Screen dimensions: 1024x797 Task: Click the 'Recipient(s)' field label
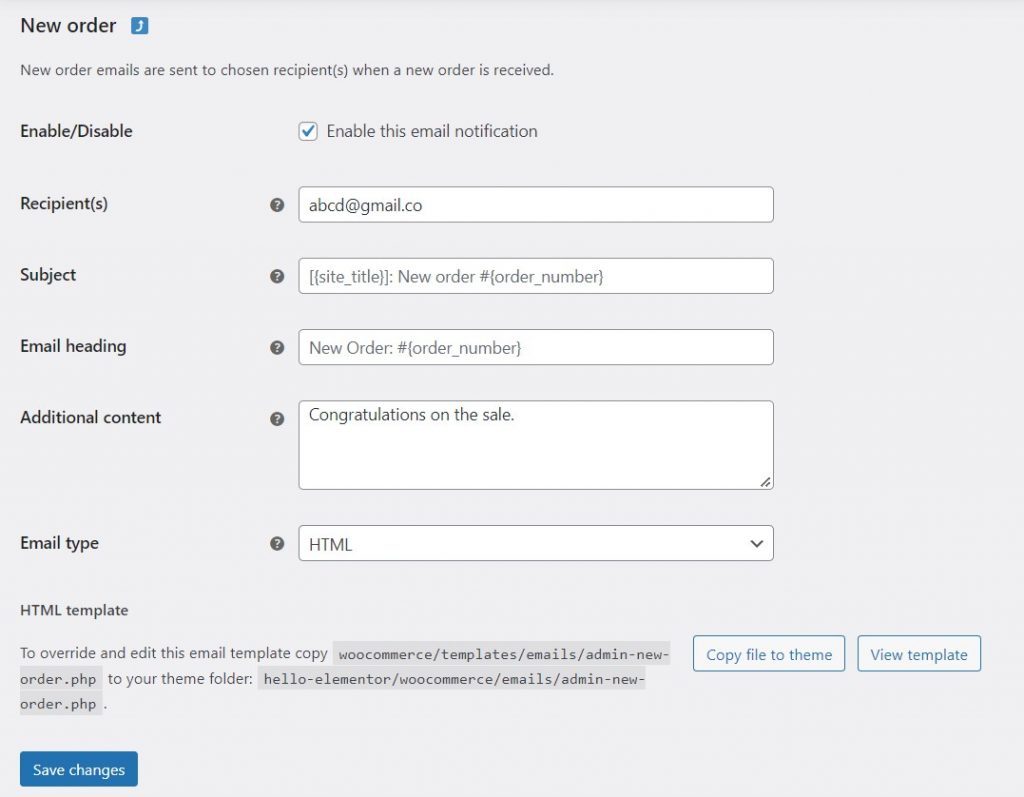(x=64, y=204)
